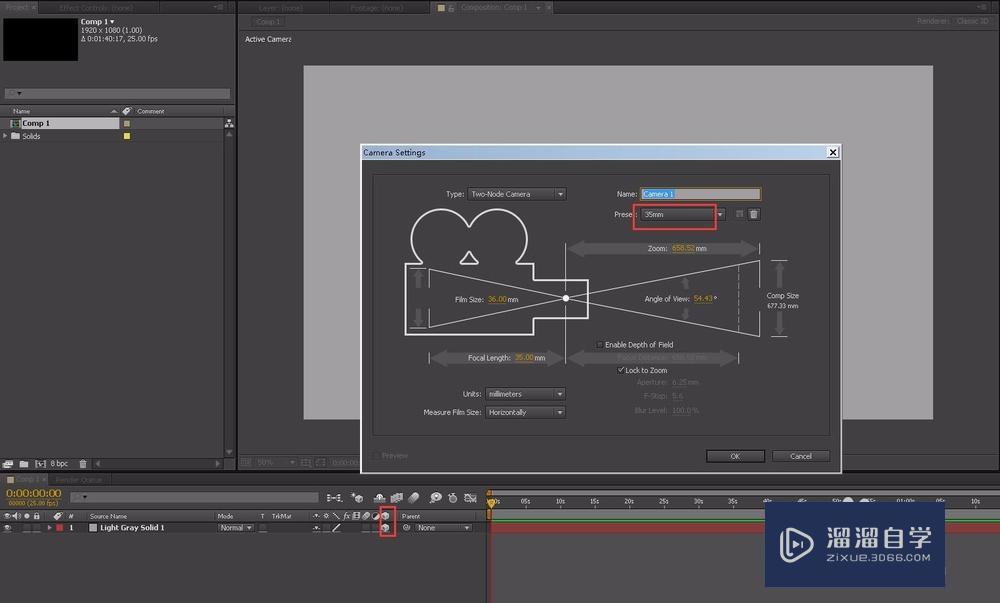Toggle 3D Layer switch for Light Gray Solid 1
The image size is (1000, 603).
tap(385, 528)
